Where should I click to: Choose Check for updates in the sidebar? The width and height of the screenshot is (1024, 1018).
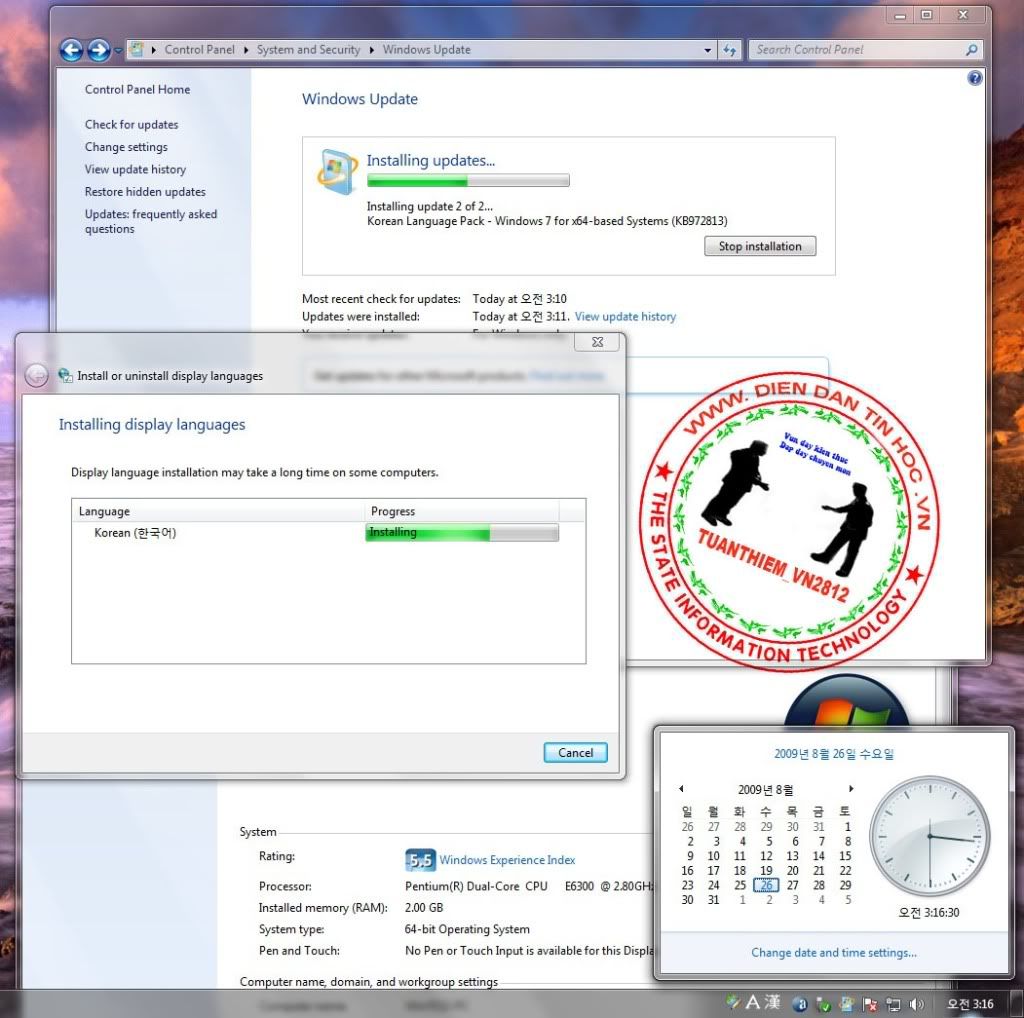point(131,124)
